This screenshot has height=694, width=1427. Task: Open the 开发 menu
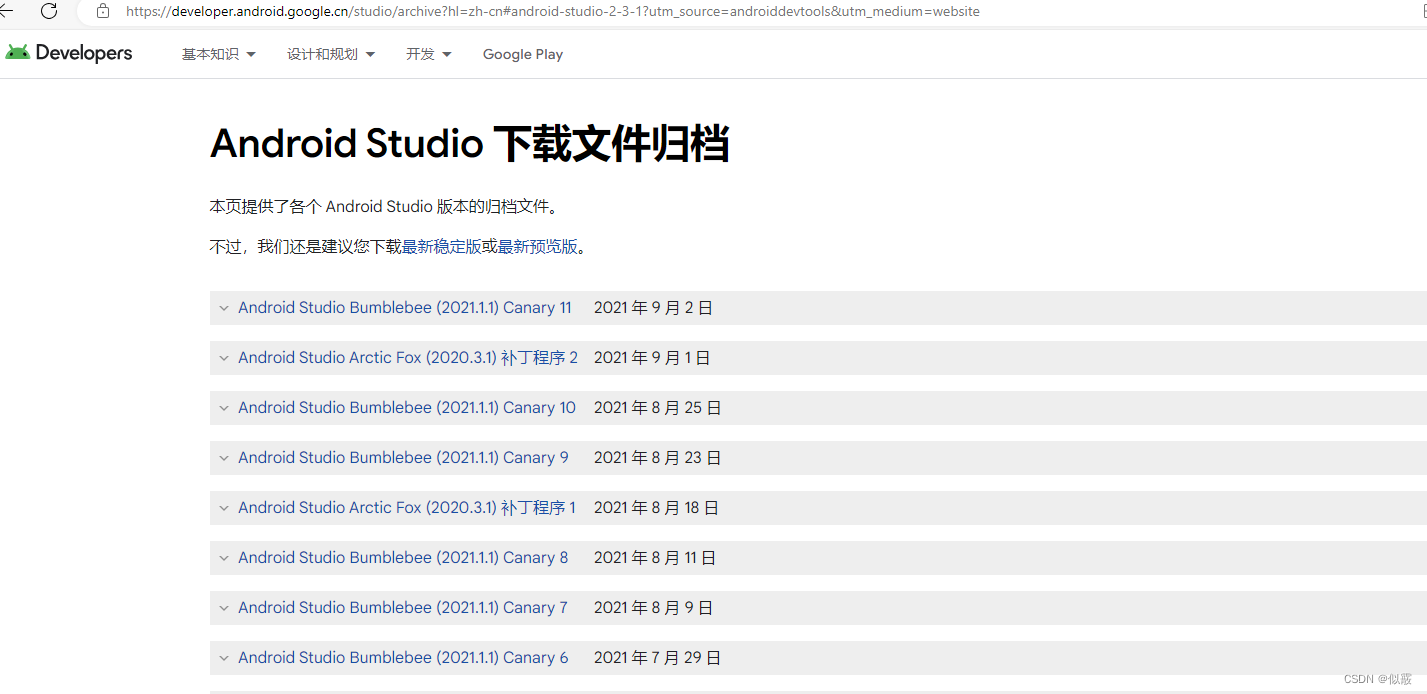[x=429, y=54]
